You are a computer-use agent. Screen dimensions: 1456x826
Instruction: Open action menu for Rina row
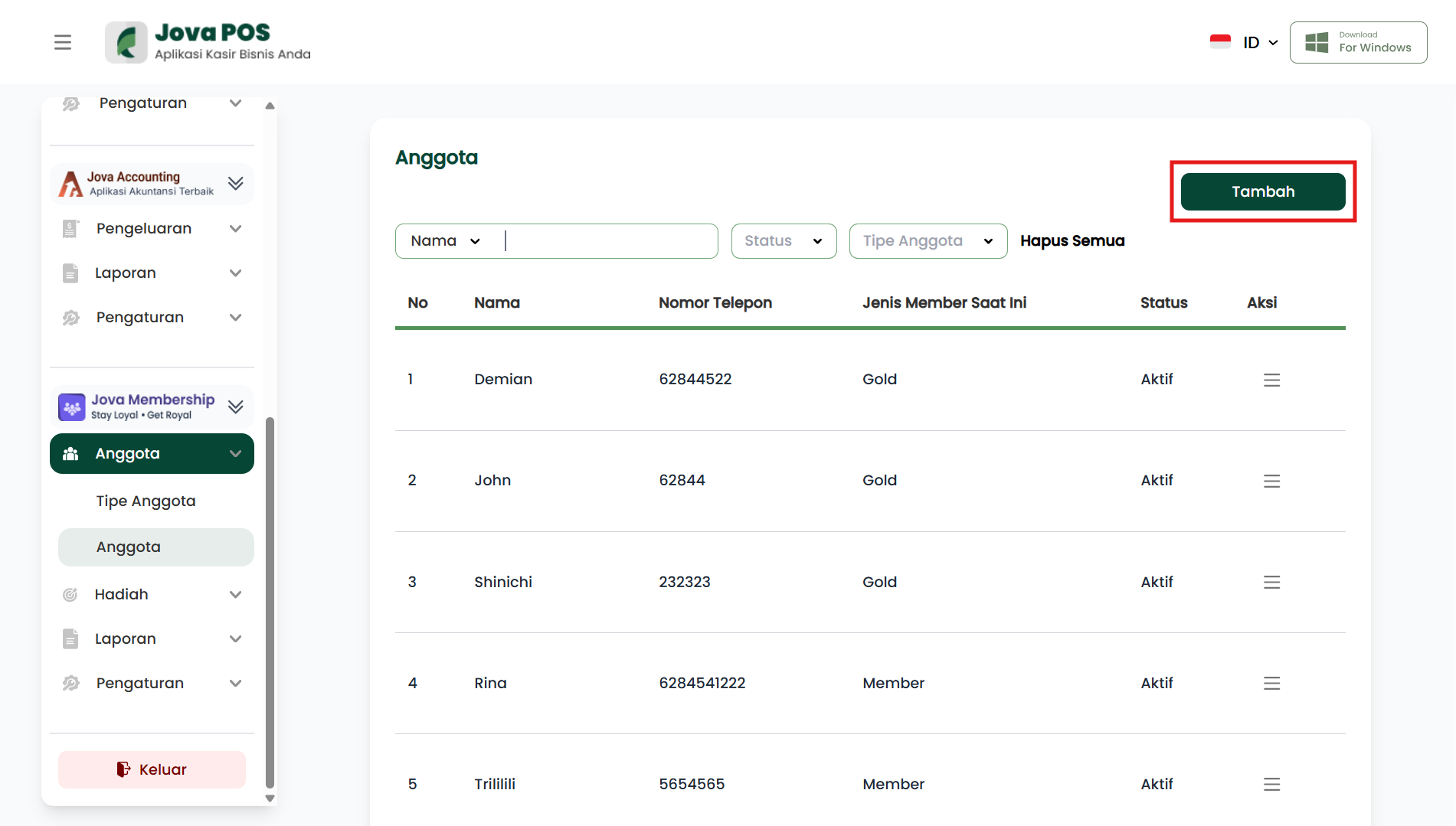coord(1271,684)
